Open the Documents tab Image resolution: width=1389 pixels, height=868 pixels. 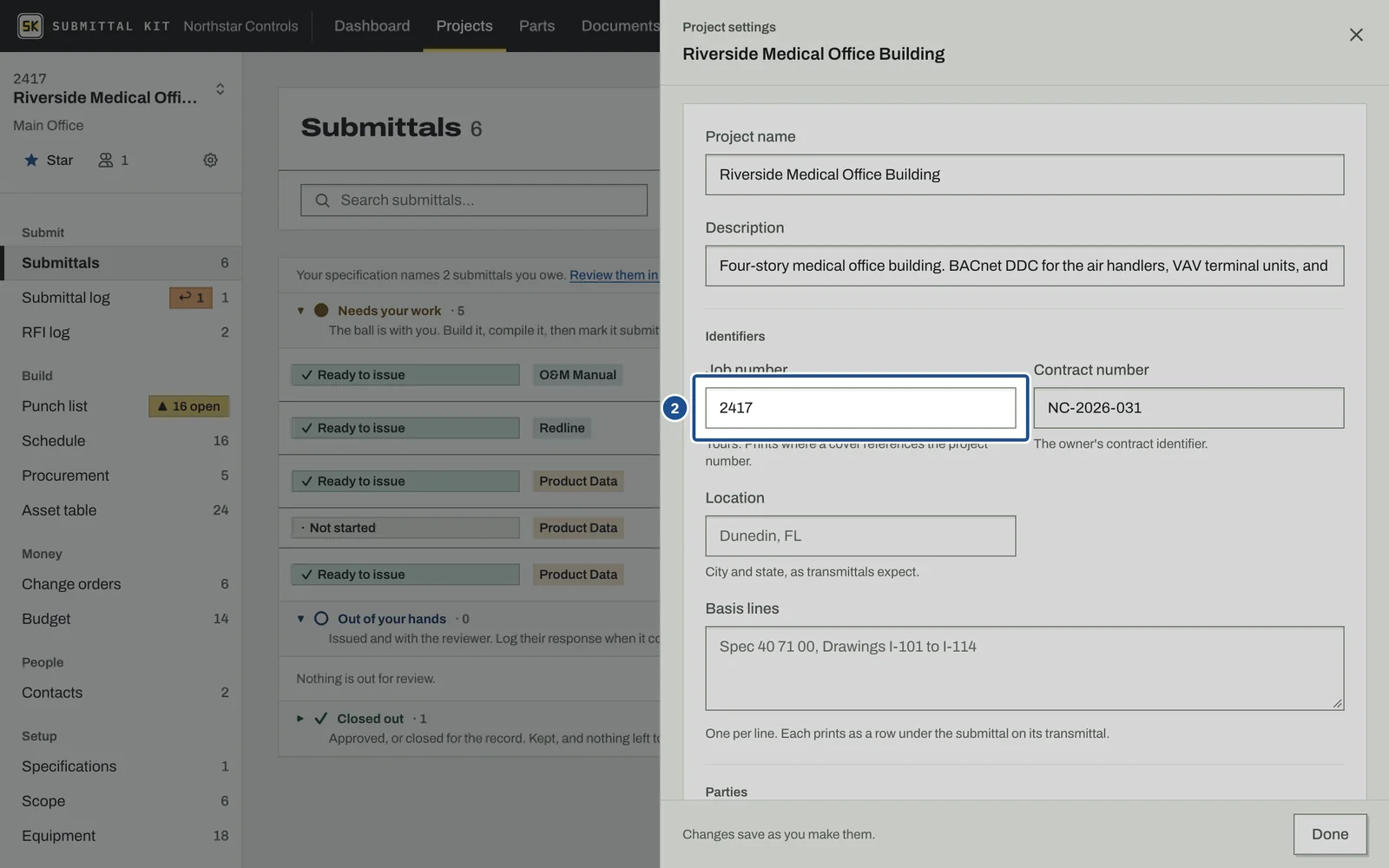tap(620, 26)
